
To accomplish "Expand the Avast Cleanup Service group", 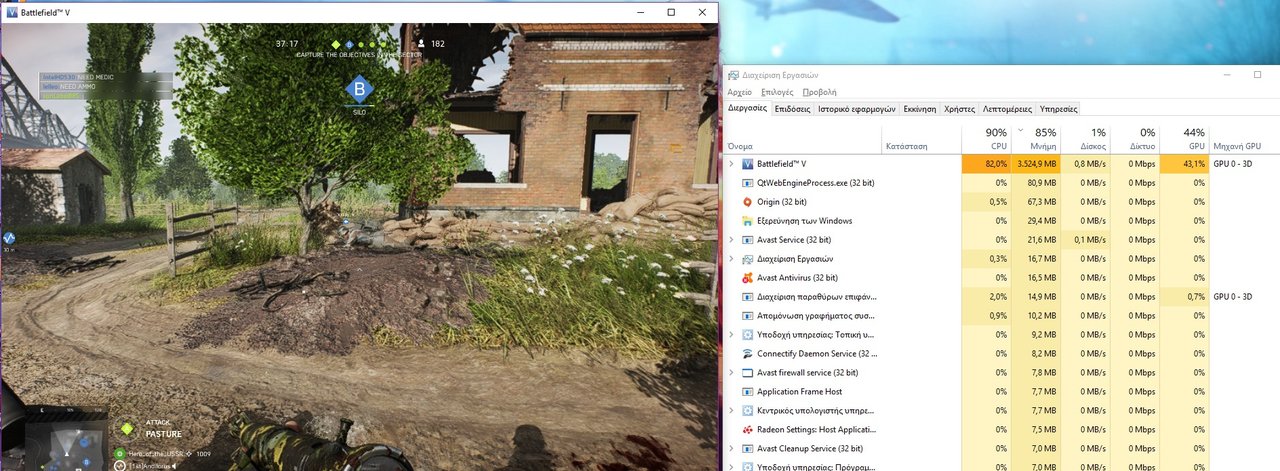I will tap(731, 449).
